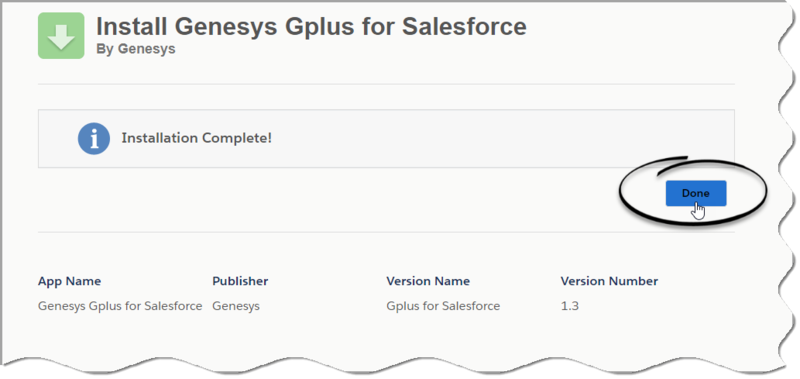Image resolution: width=800 pixels, height=379 pixels.
Task: Select the 'Genesys Gplus for Salesforce' app name value
Action: (x=120, y=306)
